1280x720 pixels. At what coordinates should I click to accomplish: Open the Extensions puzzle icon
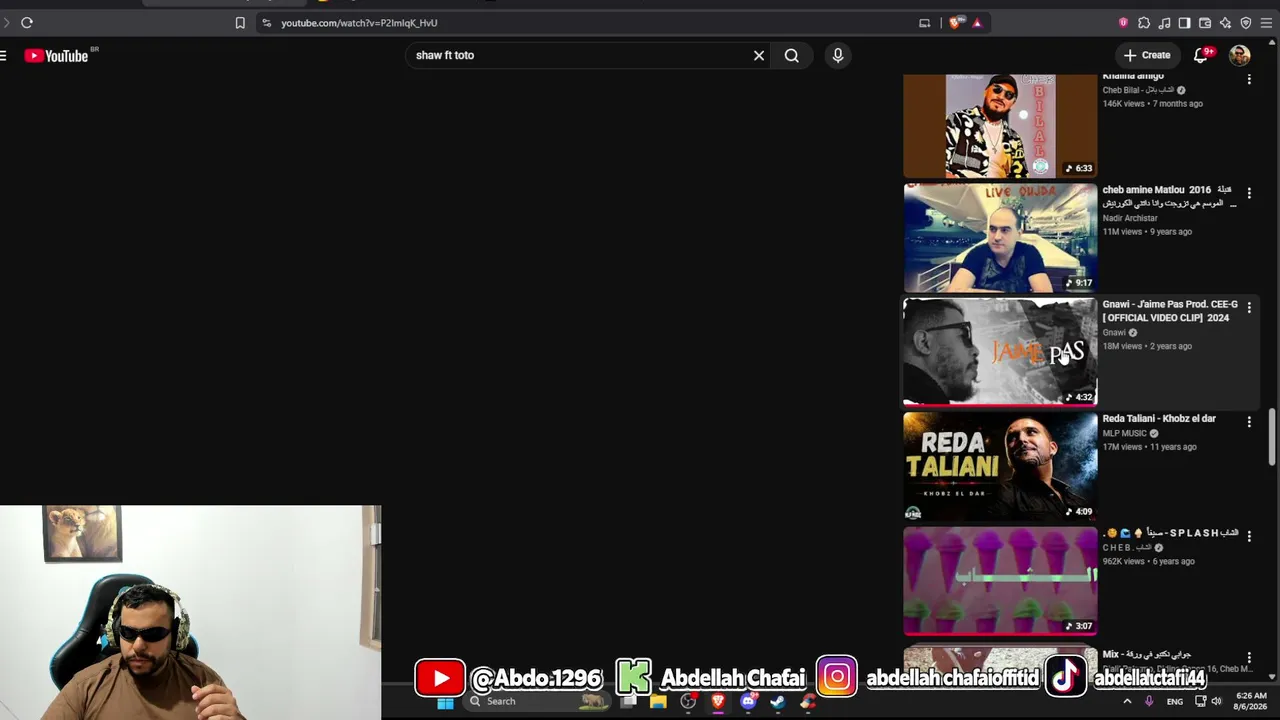[1144, 23]
